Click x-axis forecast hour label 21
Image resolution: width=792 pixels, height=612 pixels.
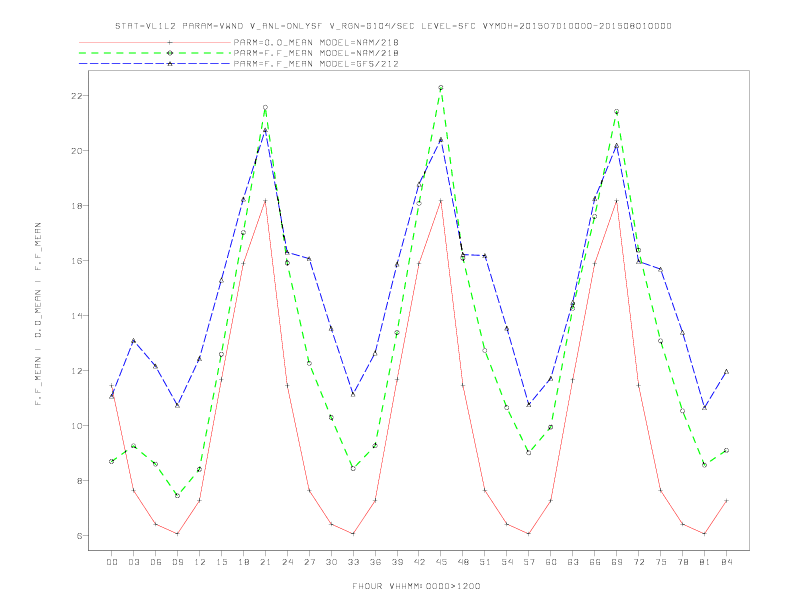click(265, 562)
